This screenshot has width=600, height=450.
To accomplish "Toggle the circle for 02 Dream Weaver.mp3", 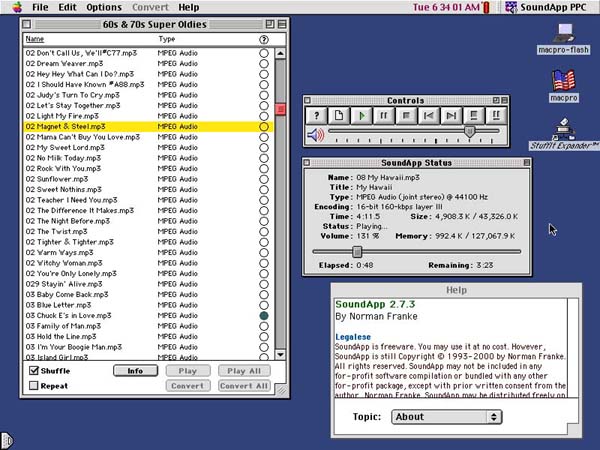I will point(264,64).
